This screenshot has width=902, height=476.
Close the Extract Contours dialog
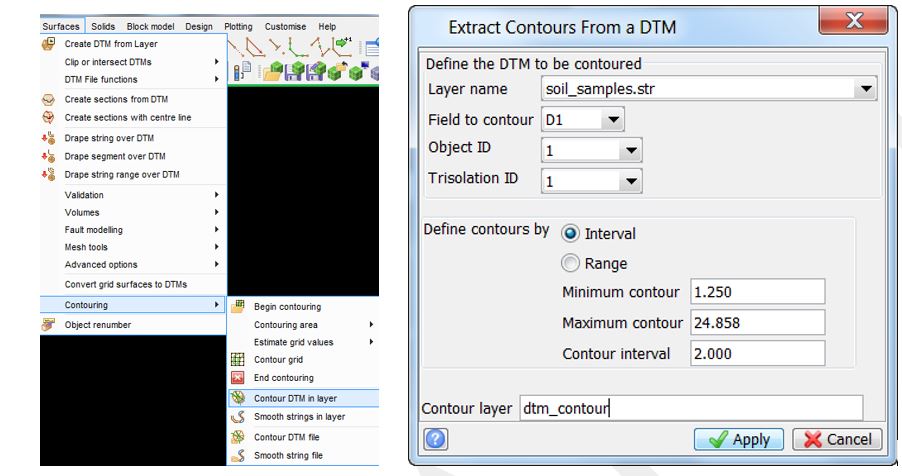854,21
